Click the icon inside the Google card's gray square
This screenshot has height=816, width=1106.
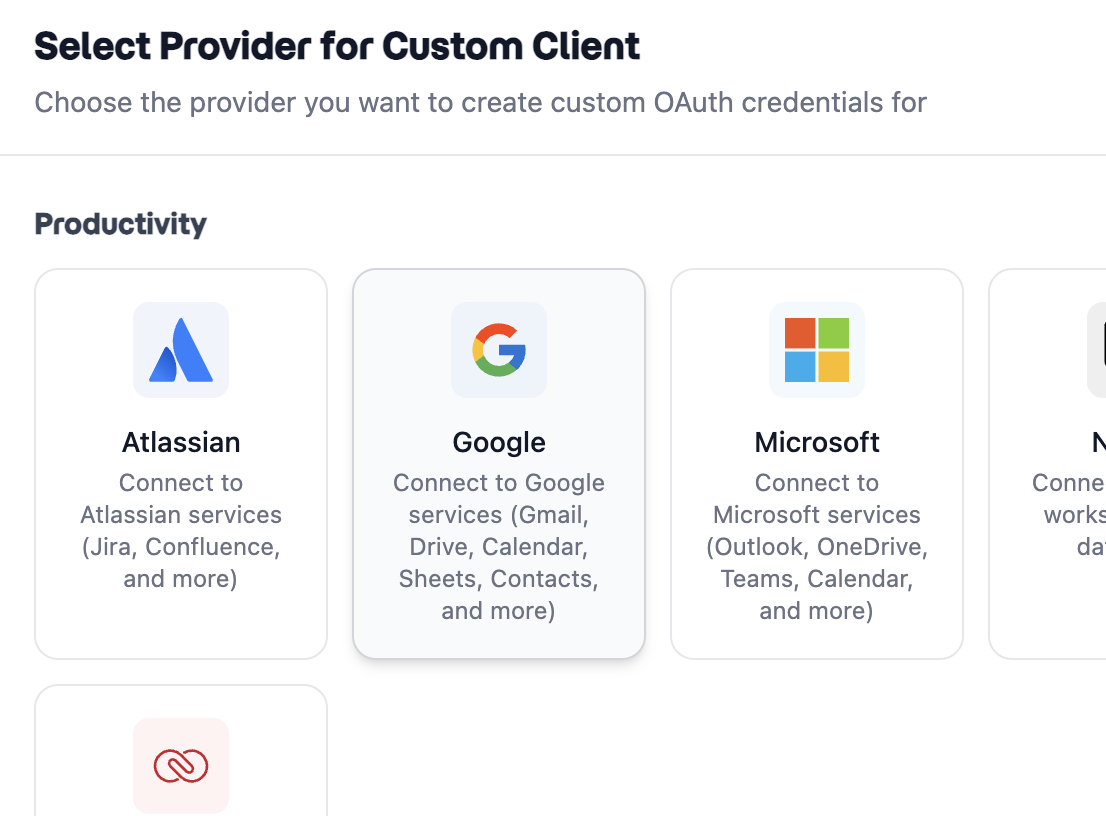(499, 350)
